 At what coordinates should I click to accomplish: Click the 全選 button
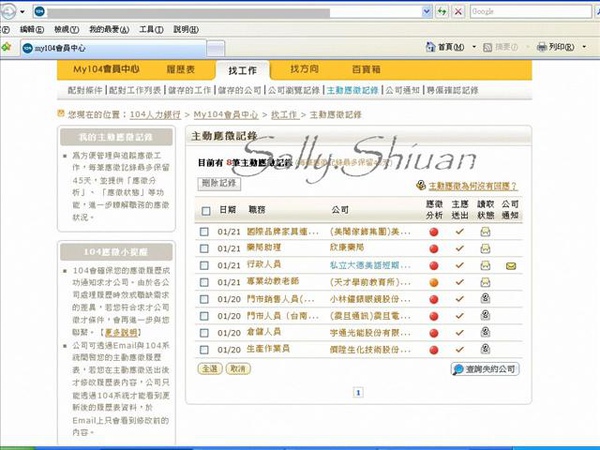(x=210, y=369)
